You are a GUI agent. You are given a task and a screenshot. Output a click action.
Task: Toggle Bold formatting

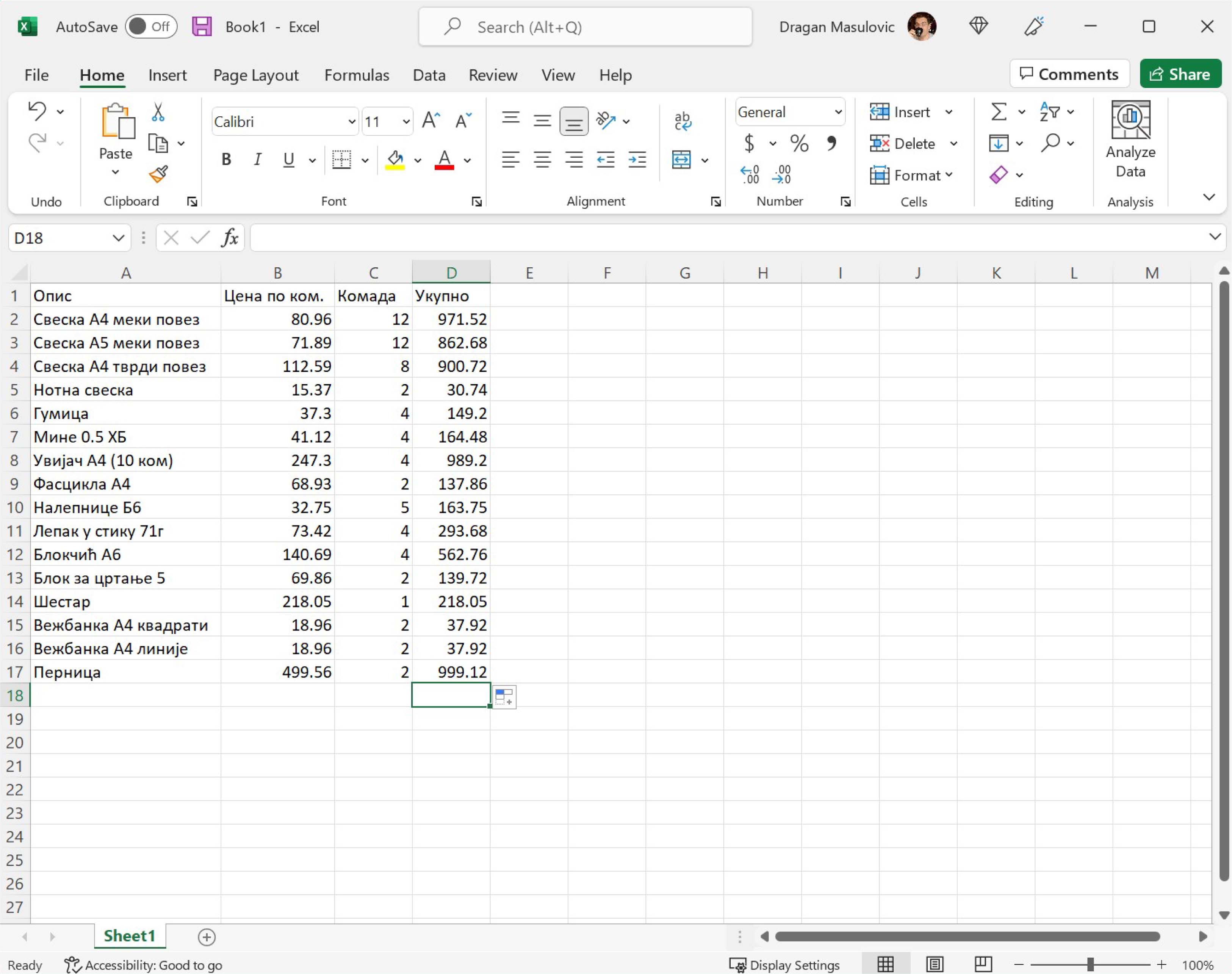coord(226,160)
